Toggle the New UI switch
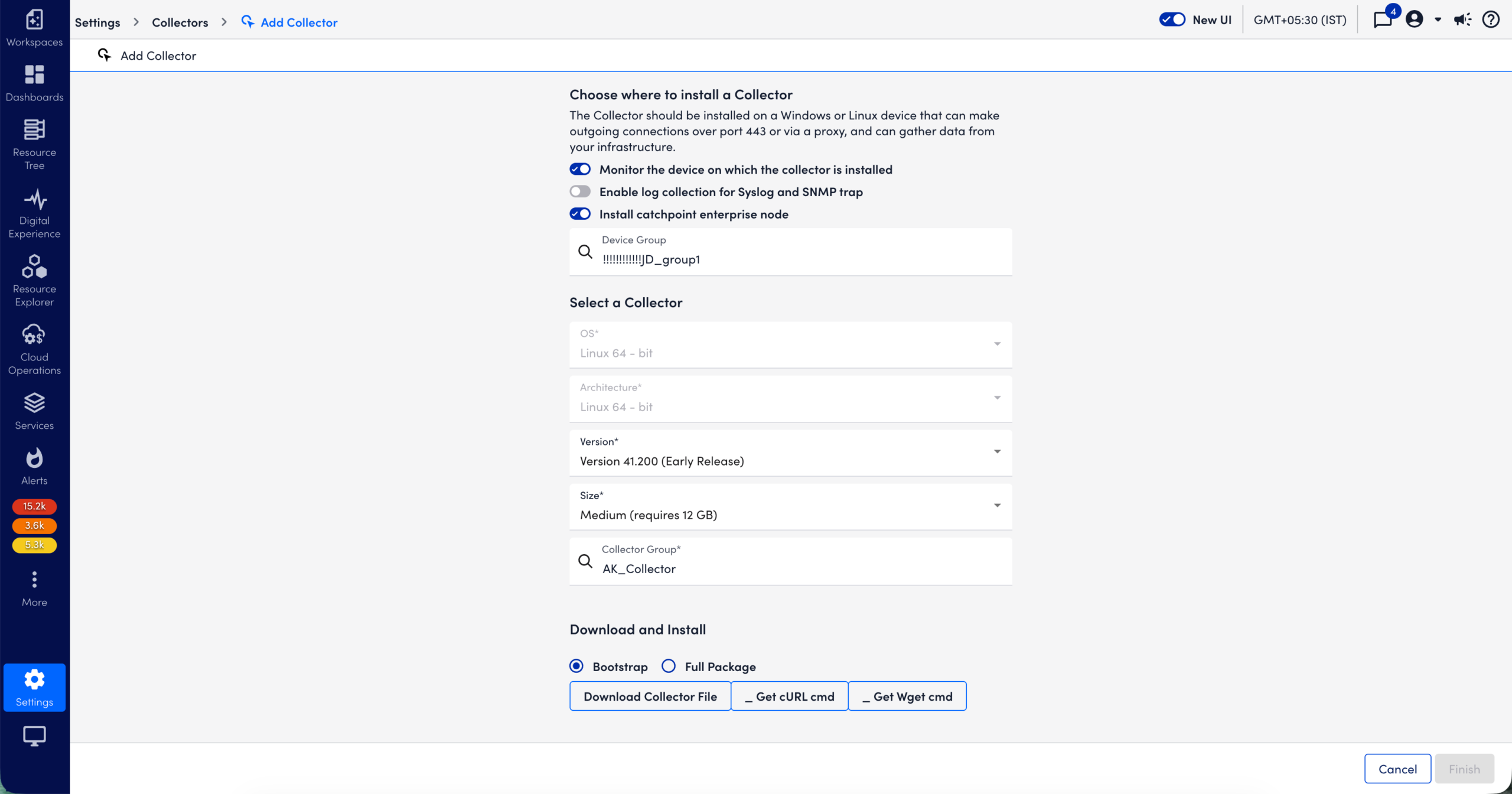The height and width of the screenshot is (794, 1512). point(1172,19)
